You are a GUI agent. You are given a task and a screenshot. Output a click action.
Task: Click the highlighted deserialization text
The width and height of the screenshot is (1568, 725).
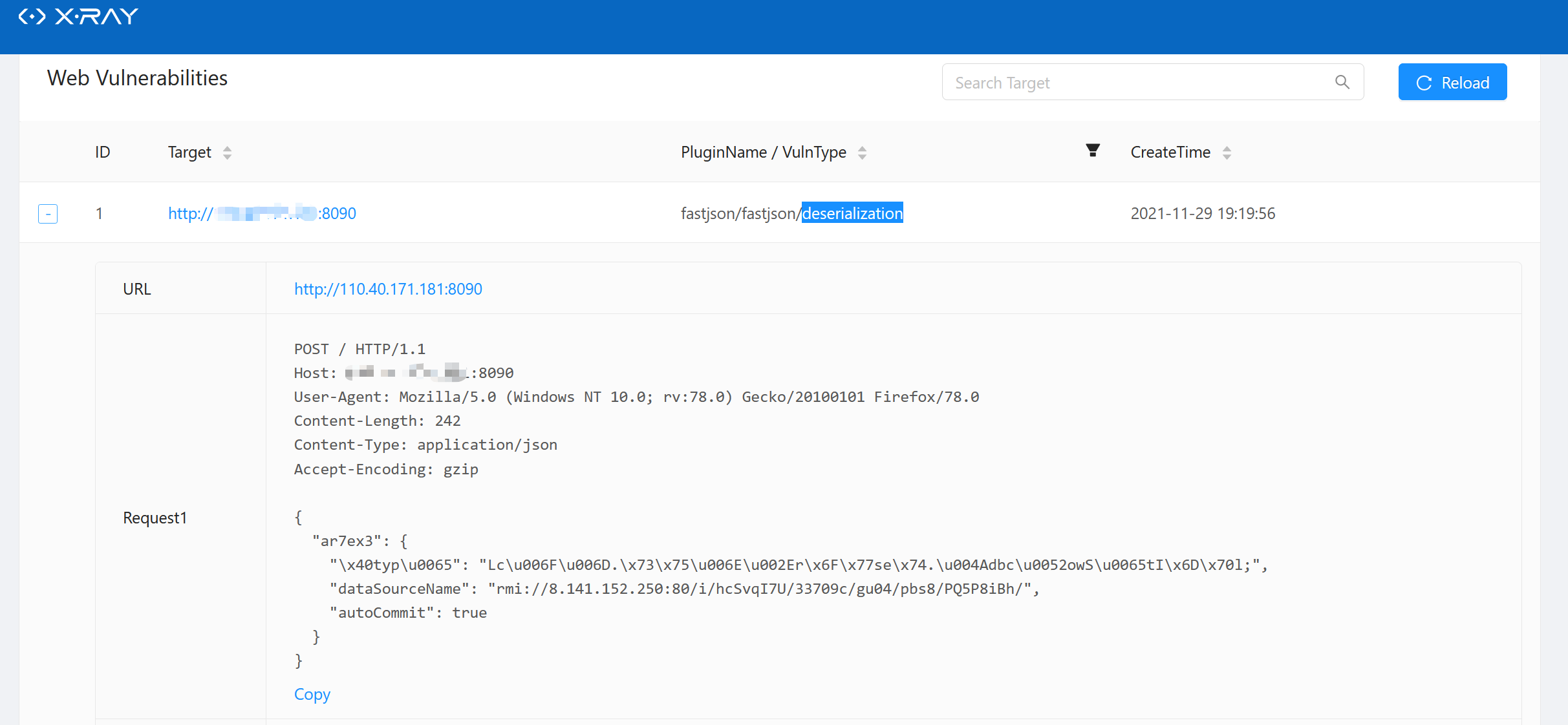pyautogui.click(x=852, y=213)
